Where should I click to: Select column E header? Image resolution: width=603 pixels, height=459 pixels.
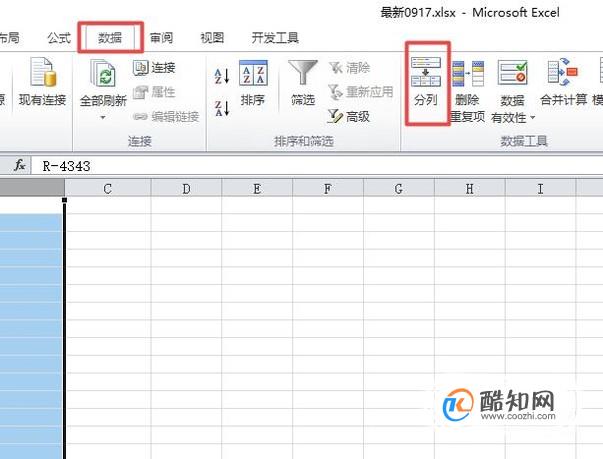[257, 189]
